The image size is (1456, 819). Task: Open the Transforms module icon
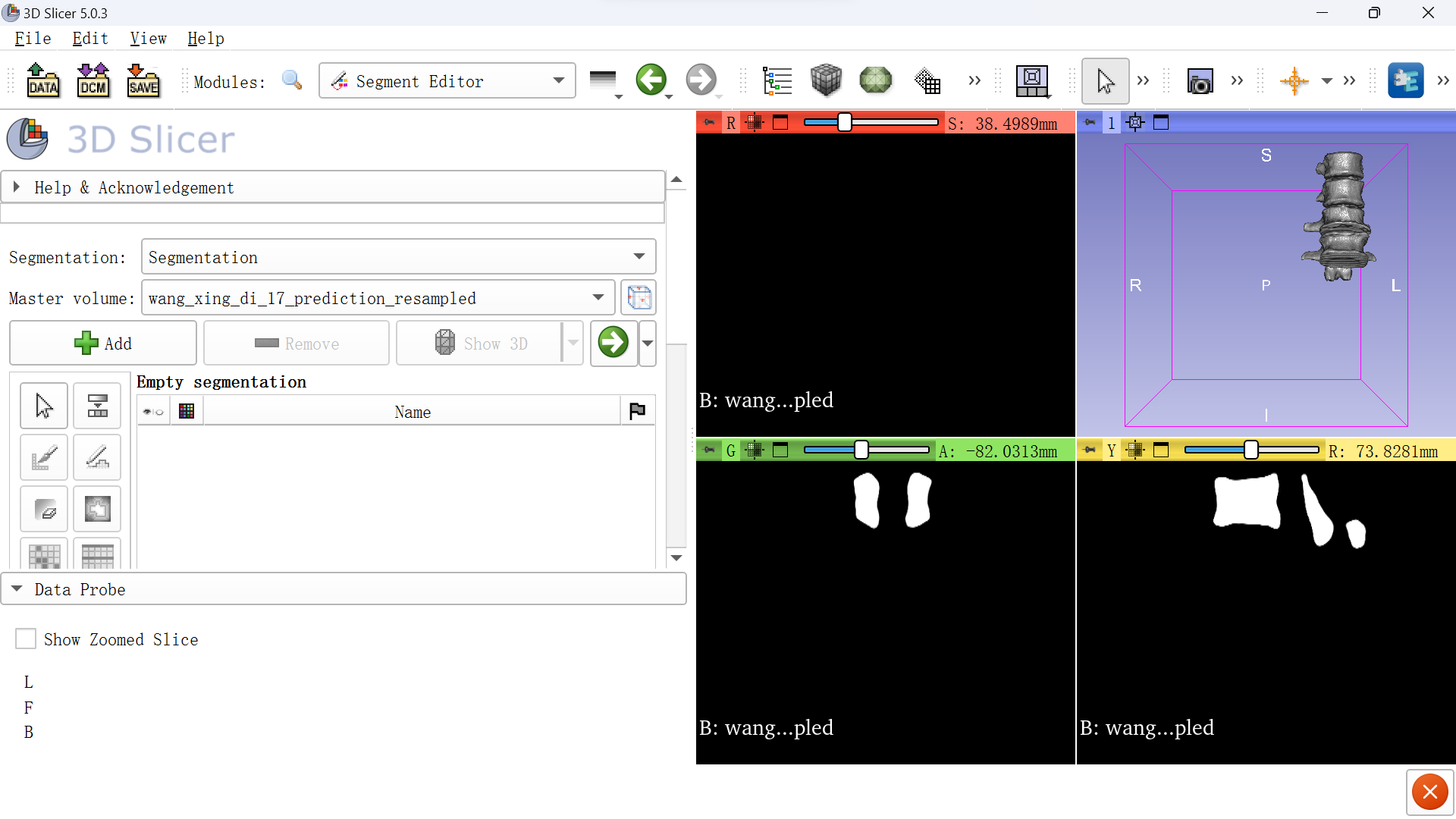click(927, 80)
